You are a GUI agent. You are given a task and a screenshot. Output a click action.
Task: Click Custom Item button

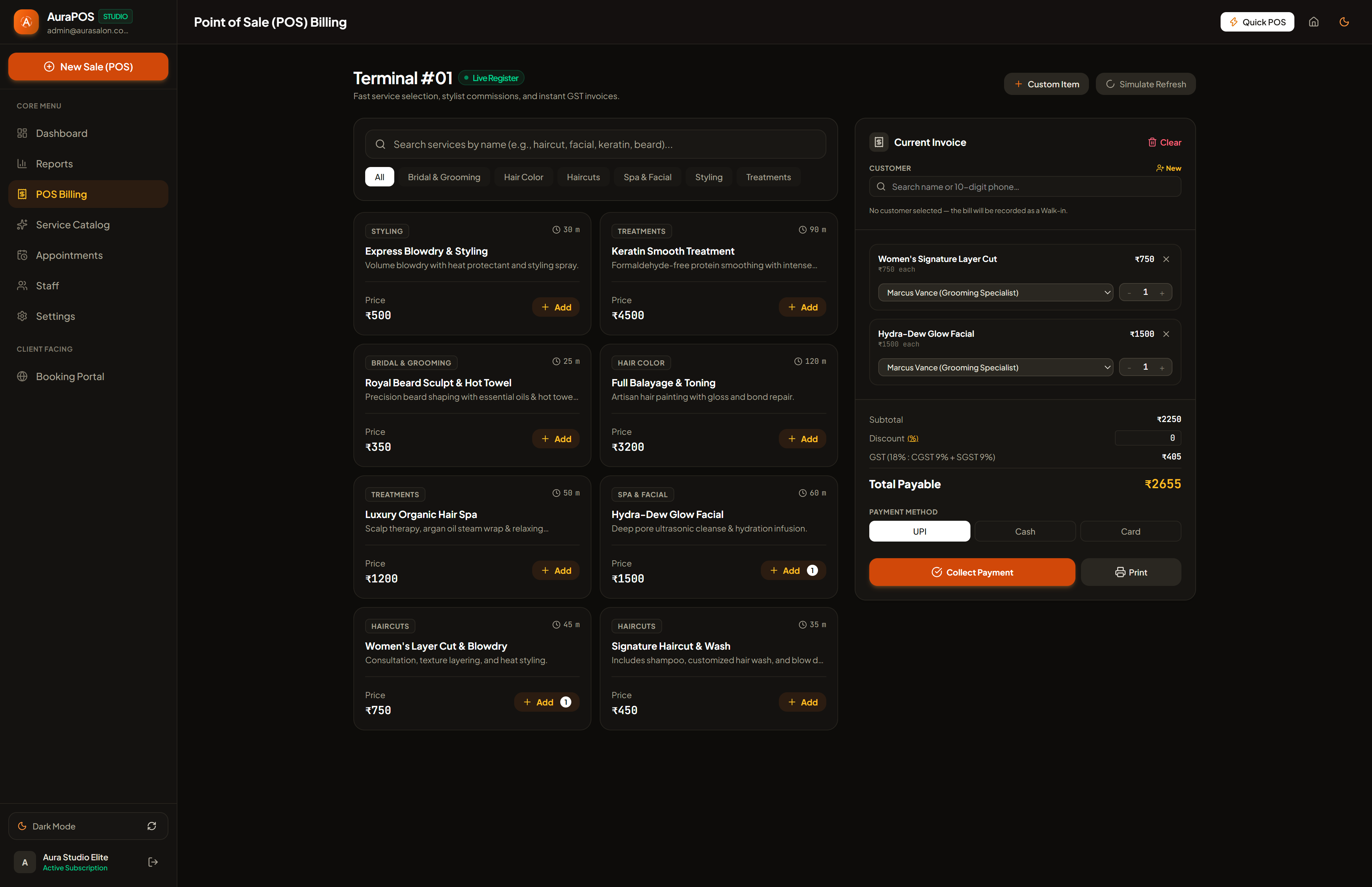point(1046,84)
